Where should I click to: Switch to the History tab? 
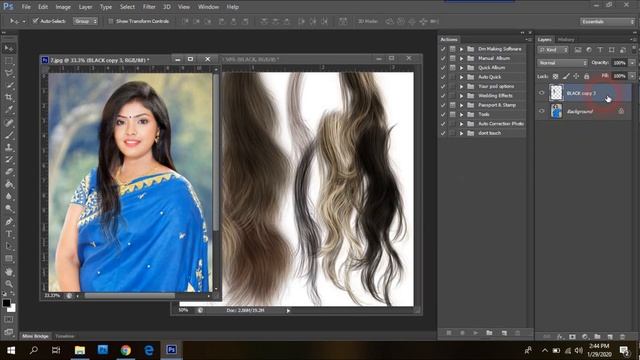566,40
